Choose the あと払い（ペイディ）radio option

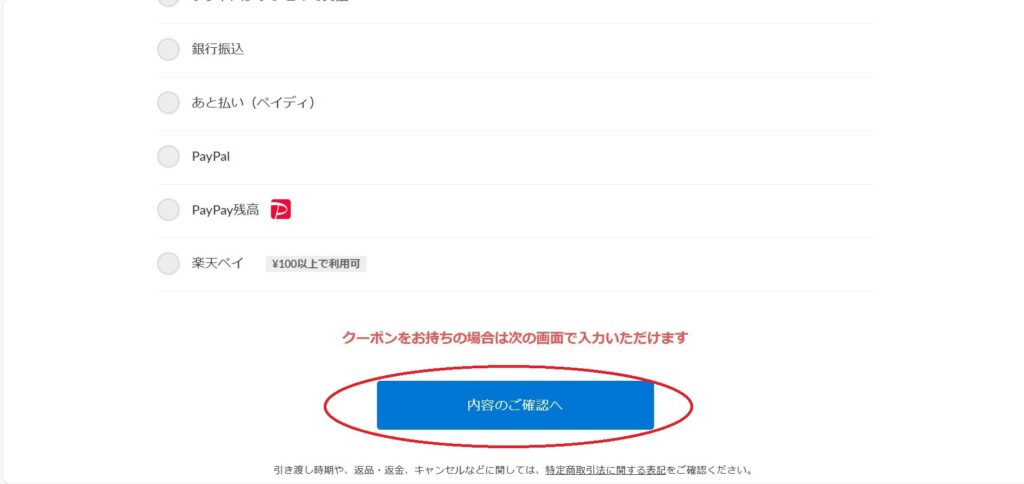coord(168,103)
